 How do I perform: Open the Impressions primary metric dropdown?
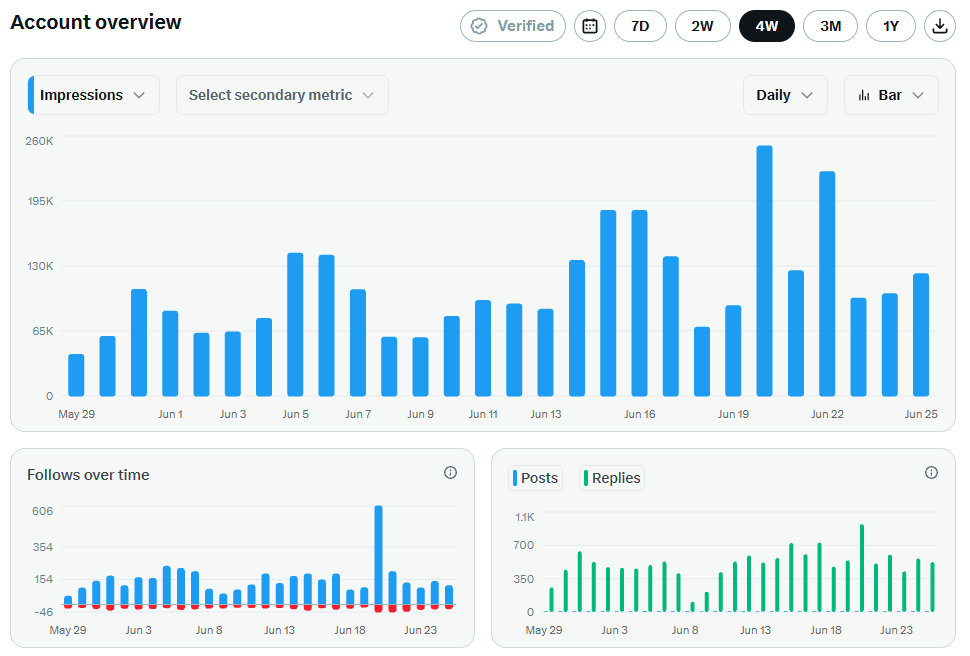(93, 95)
